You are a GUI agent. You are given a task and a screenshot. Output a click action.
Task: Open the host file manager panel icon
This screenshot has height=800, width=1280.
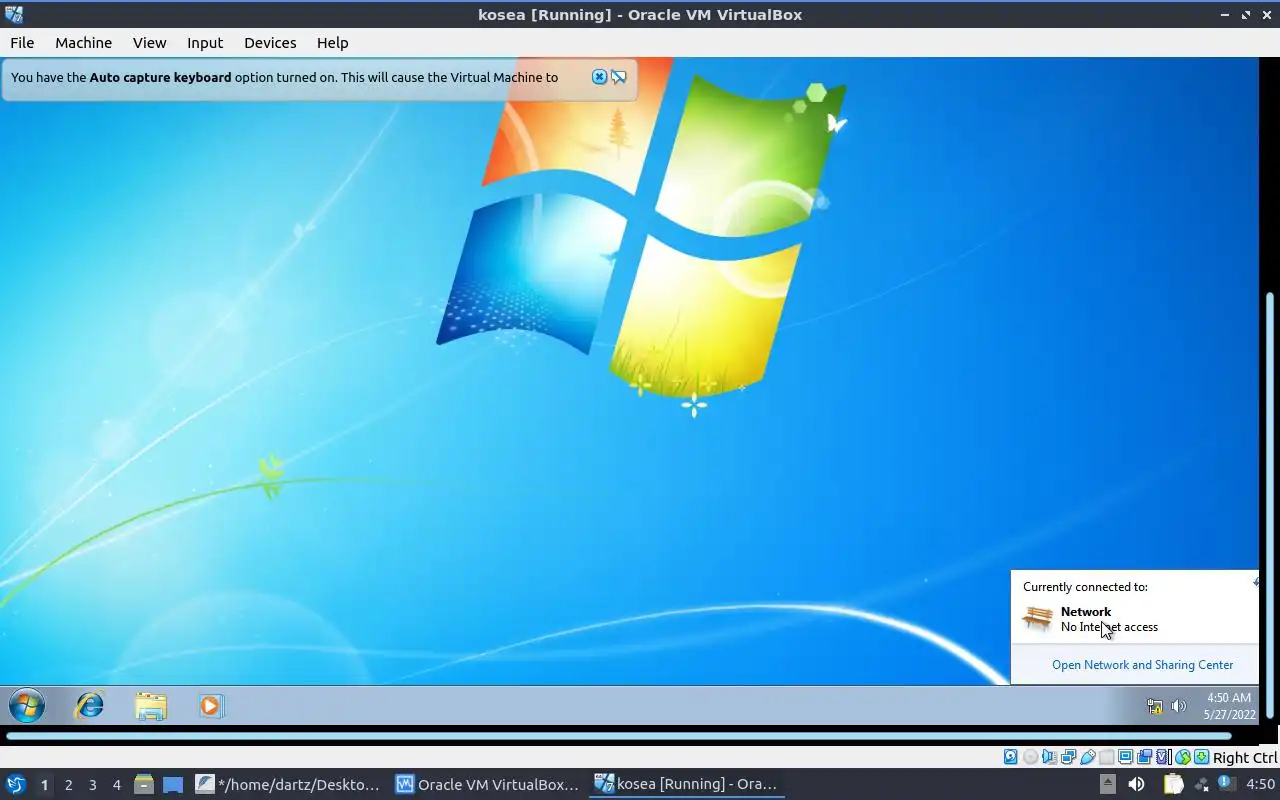pos(144,785)
